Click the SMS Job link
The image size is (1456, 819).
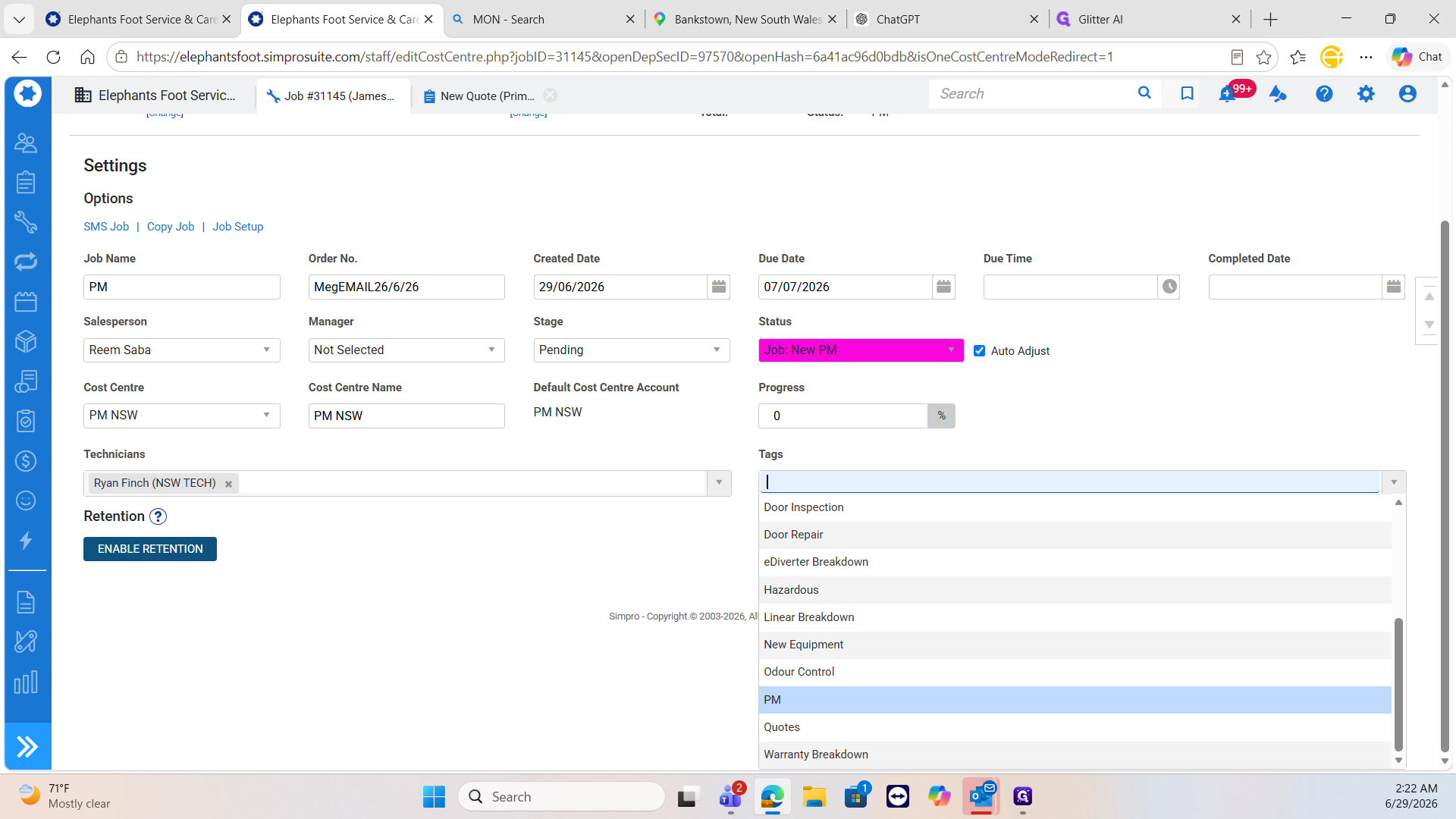point(106,227)
